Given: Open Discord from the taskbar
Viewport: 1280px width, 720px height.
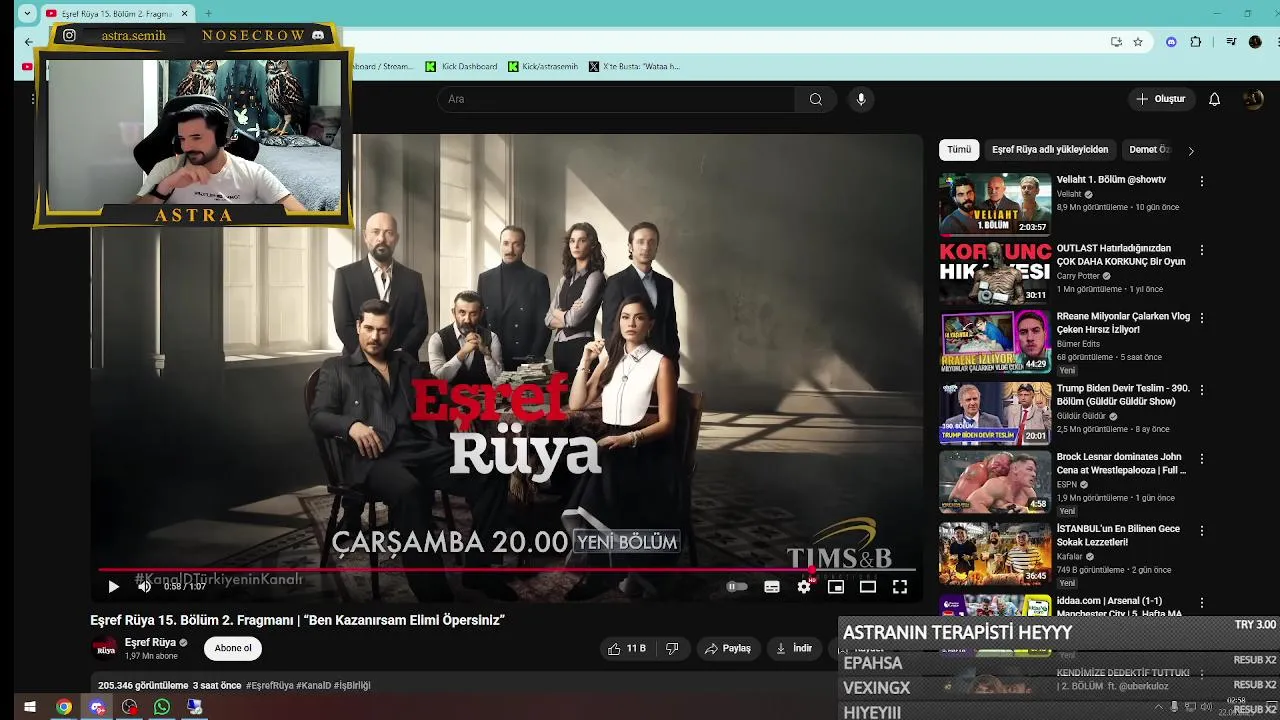Looking at the screenshot, I should click(97, 707).
